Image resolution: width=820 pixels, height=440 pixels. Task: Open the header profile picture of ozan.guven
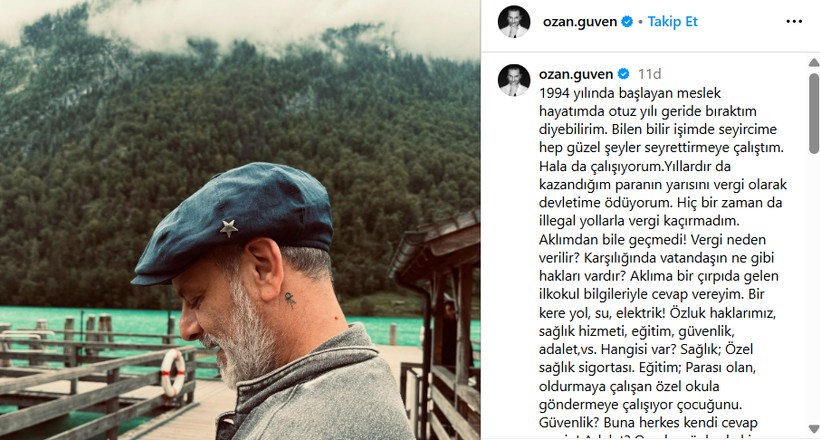[x=514, y=21]
